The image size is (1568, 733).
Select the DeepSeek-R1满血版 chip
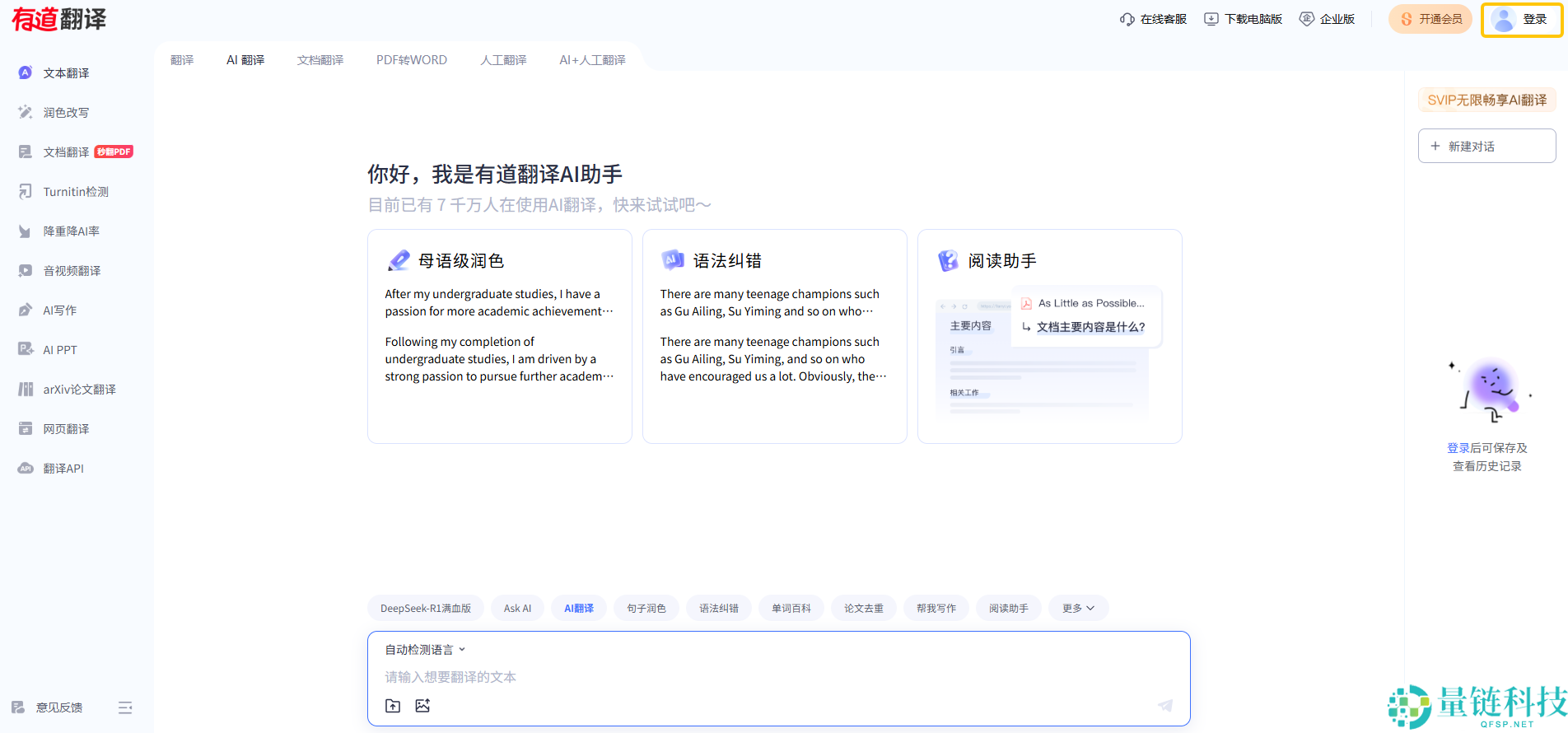click(426, 609)
